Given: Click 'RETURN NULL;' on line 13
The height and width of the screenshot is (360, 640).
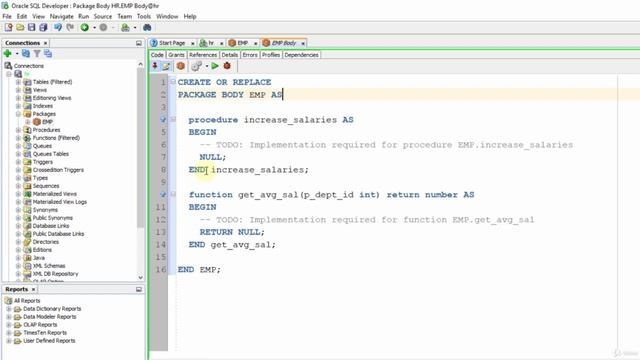Looking at the screenshot, I should coord(232,232).
